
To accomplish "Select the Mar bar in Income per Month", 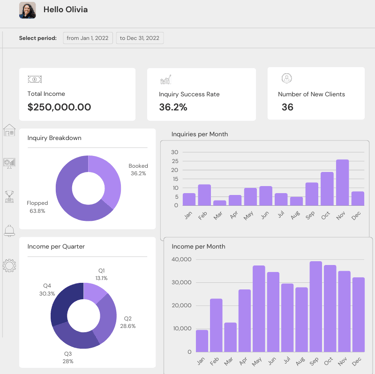I will point(230,337).
